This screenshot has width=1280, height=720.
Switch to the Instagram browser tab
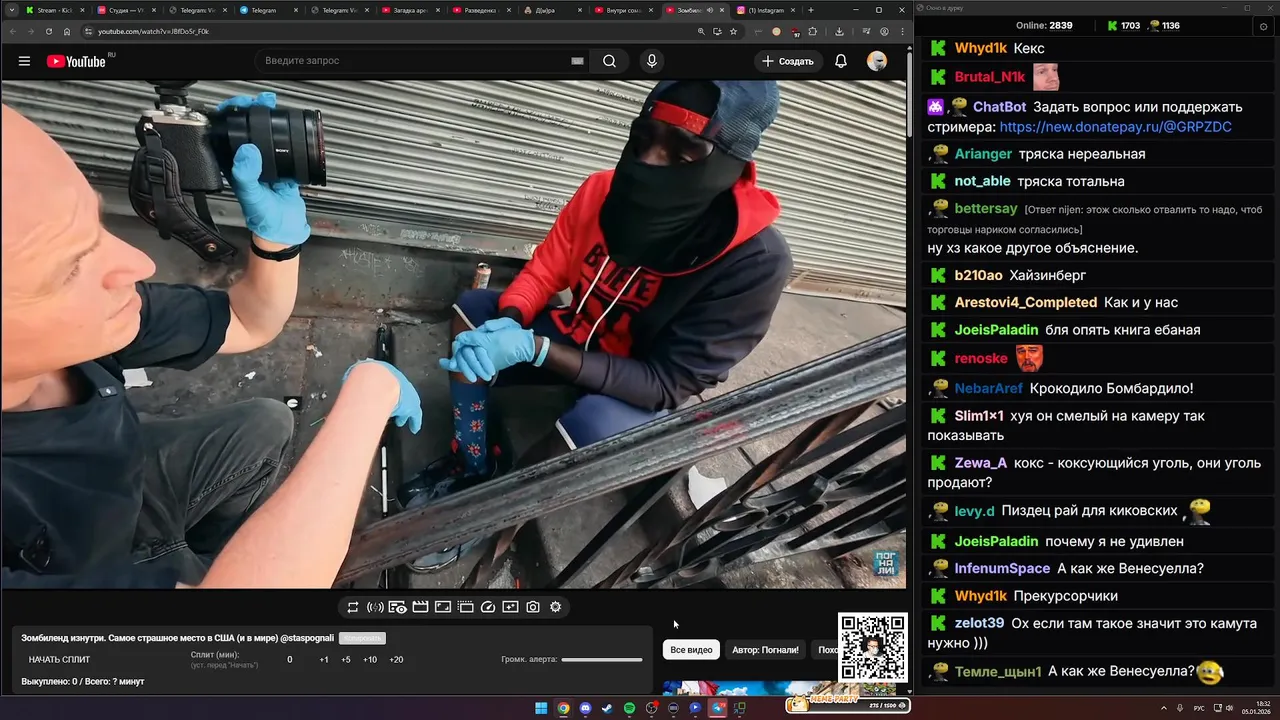(x=766, y=10)
